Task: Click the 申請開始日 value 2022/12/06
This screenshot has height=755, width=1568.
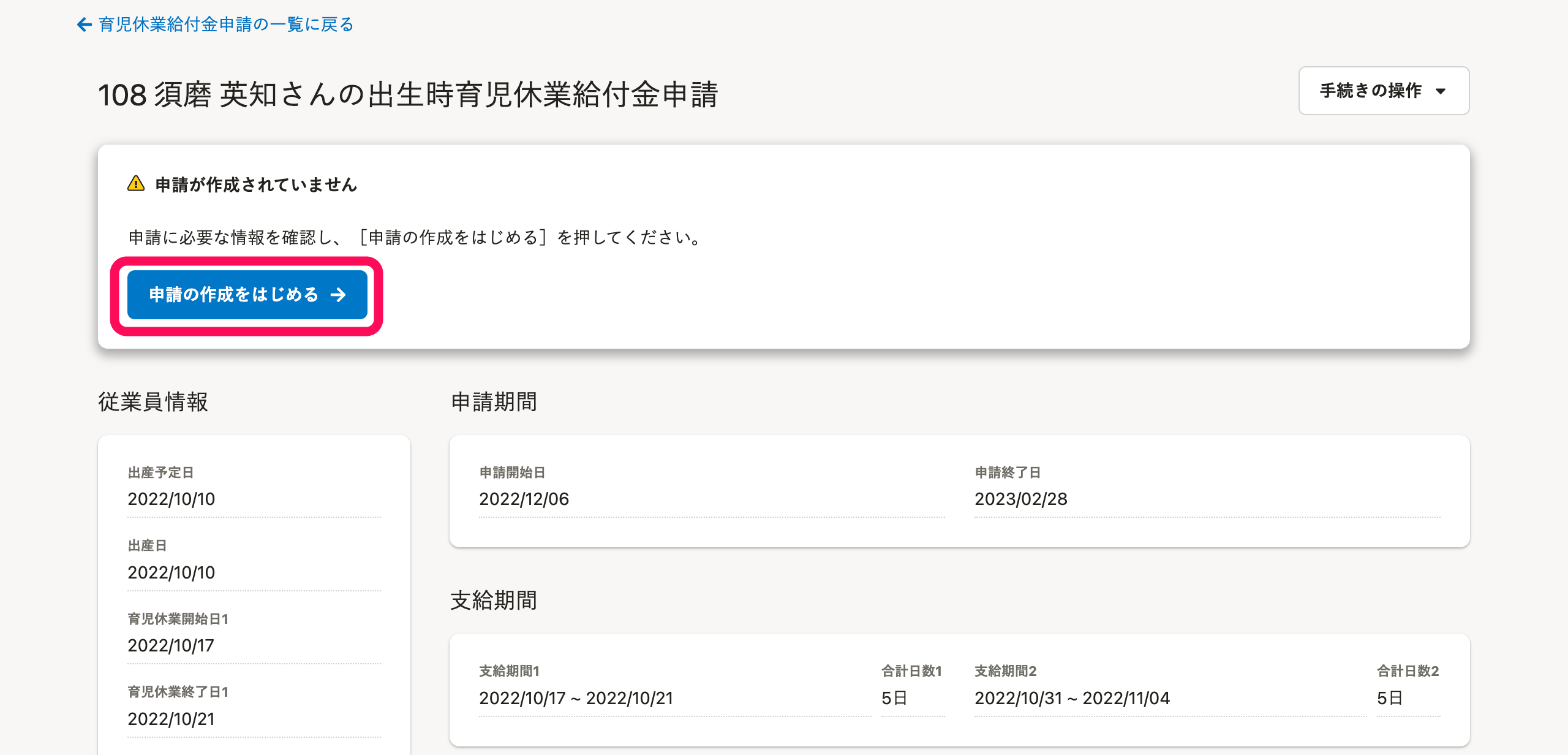Action: (x=524, y=499)
